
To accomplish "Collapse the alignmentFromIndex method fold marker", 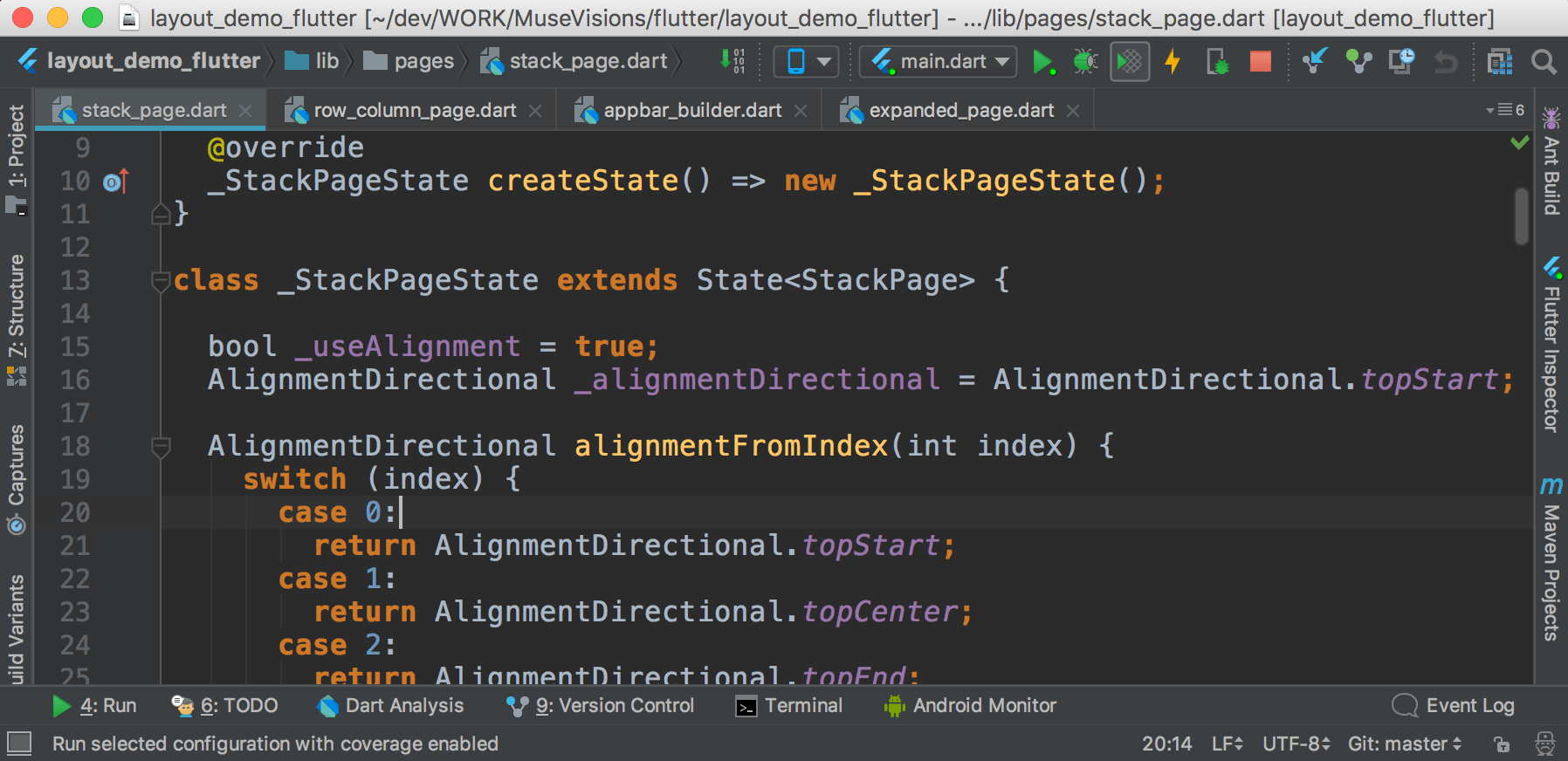I will pos(160,447).
